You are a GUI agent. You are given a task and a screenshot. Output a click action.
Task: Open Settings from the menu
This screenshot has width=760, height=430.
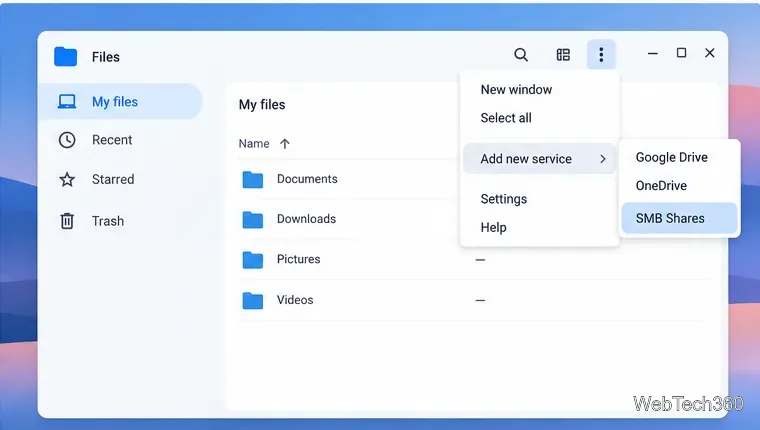[x=504, y=199]
